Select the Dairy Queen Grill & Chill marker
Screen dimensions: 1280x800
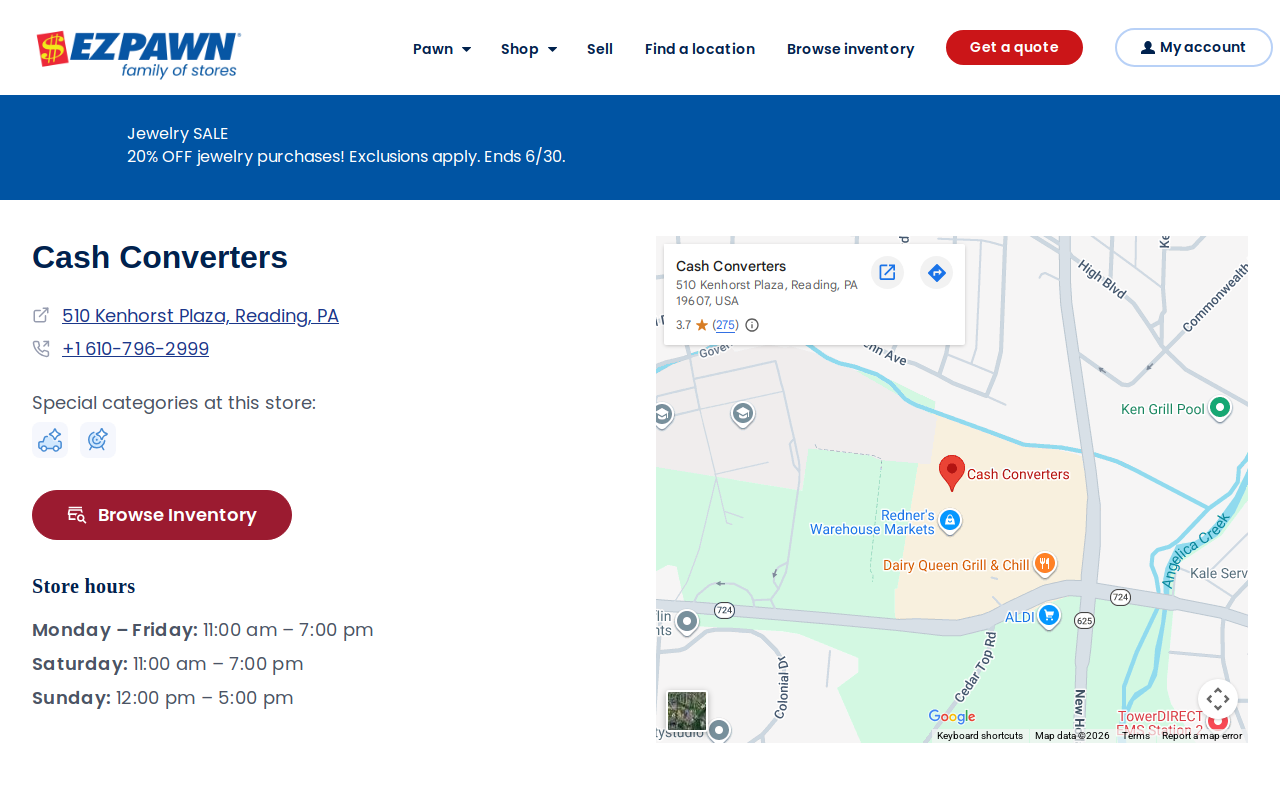[x=1045, y=564]
